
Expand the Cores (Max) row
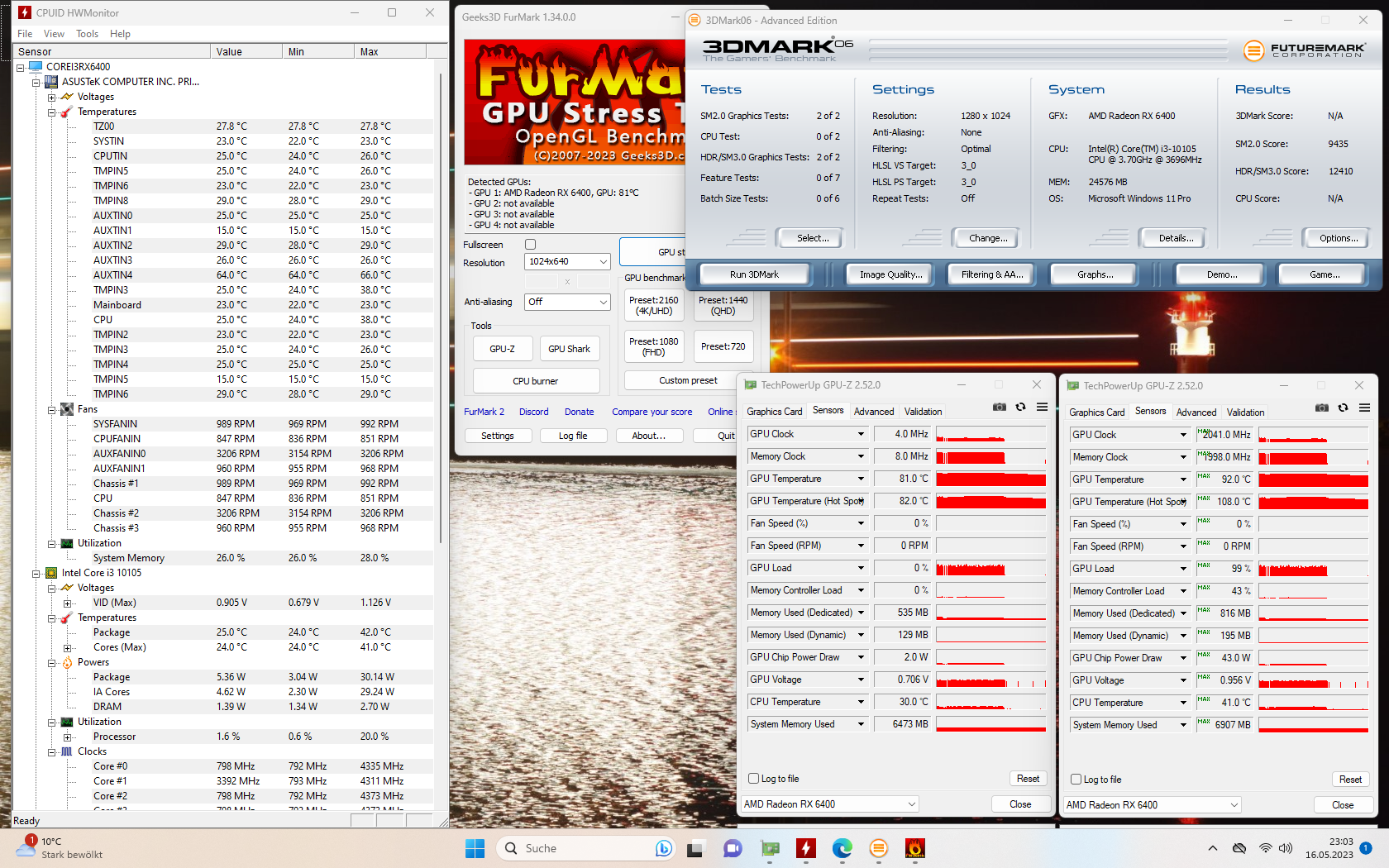point(67,648)
